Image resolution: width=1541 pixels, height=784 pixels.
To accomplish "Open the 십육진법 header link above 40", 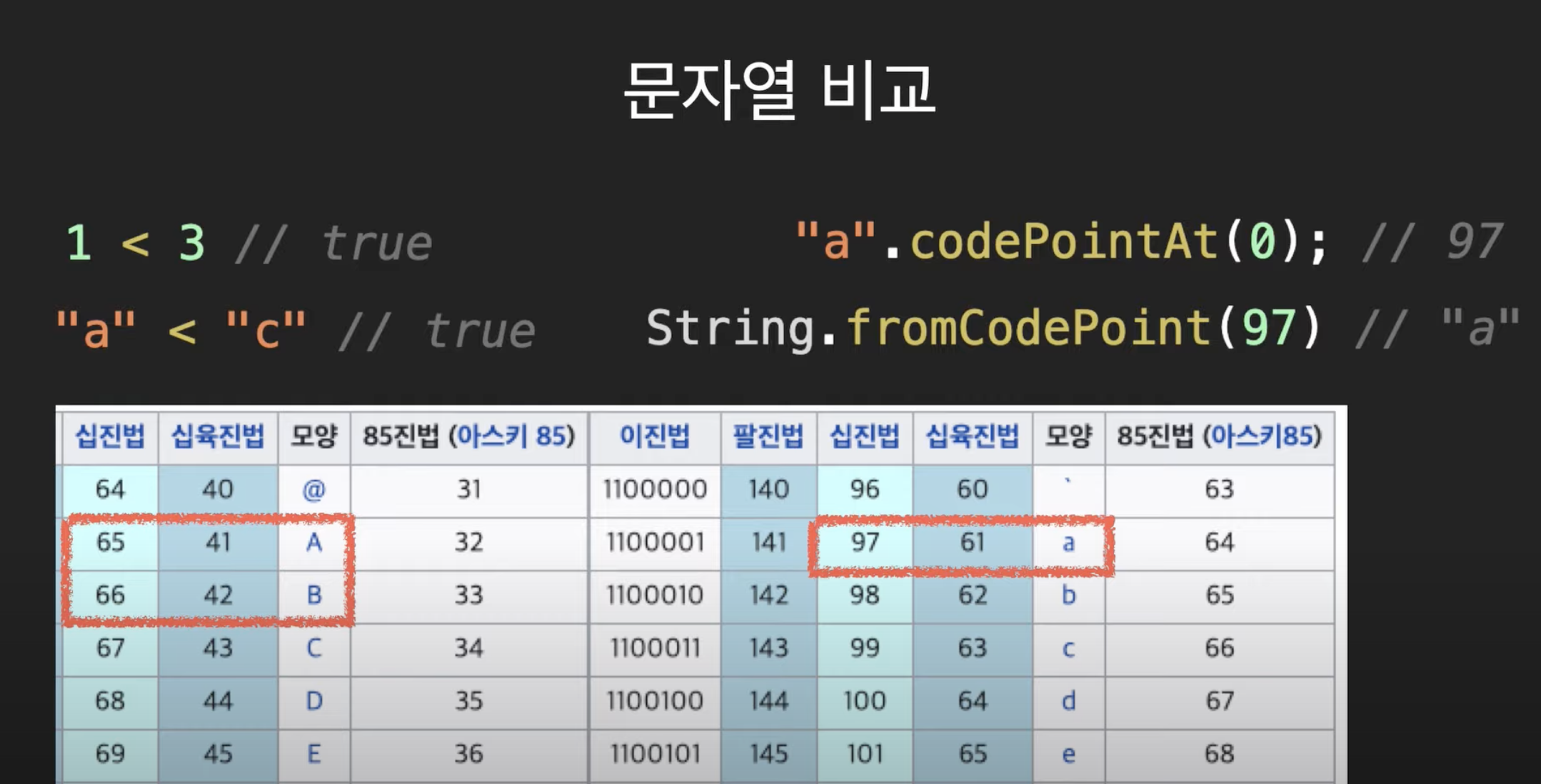I will coord(218,436).
